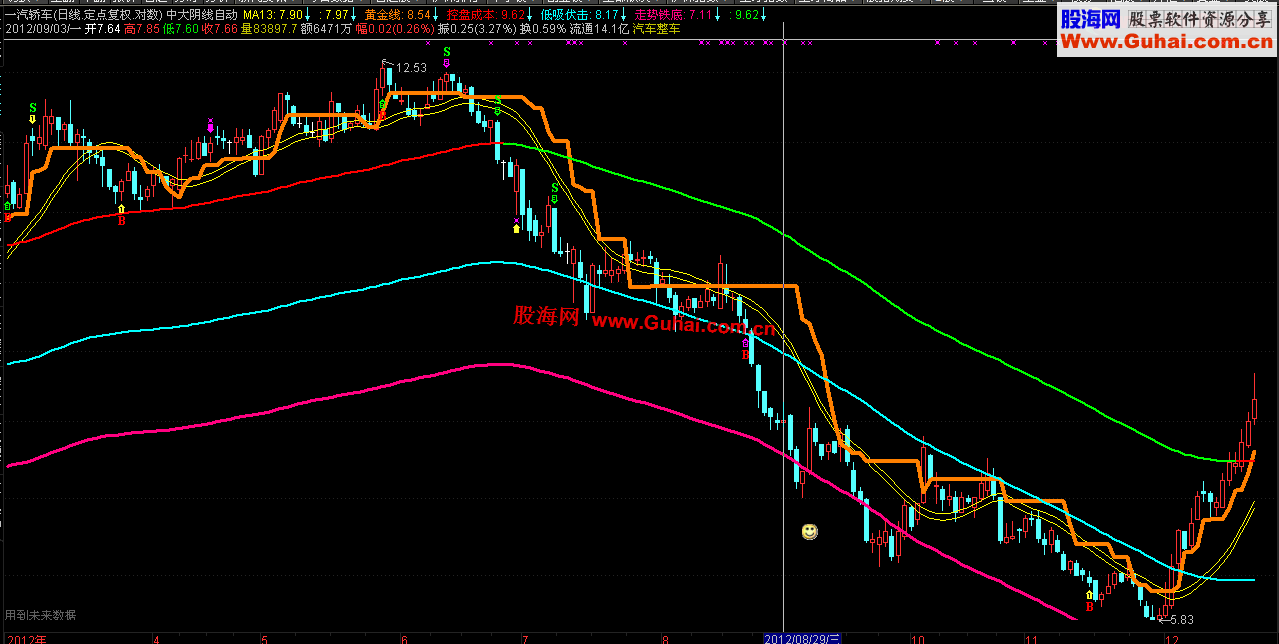Click the 额6471万 turnover amount readout
Image resolution: width=1279 pixels, height=644 pixels.
click(325, 30)
